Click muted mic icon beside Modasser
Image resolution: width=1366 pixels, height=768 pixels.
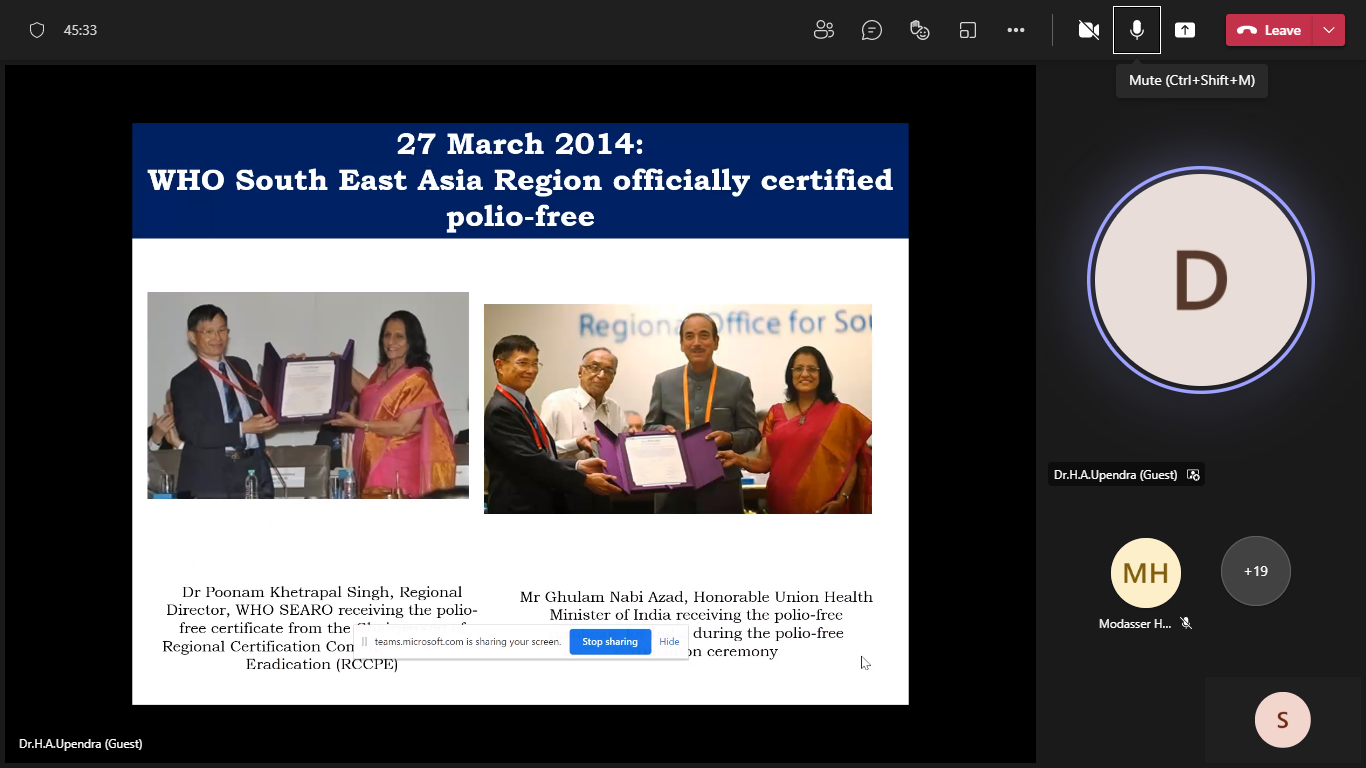[x=1186, y=624]
